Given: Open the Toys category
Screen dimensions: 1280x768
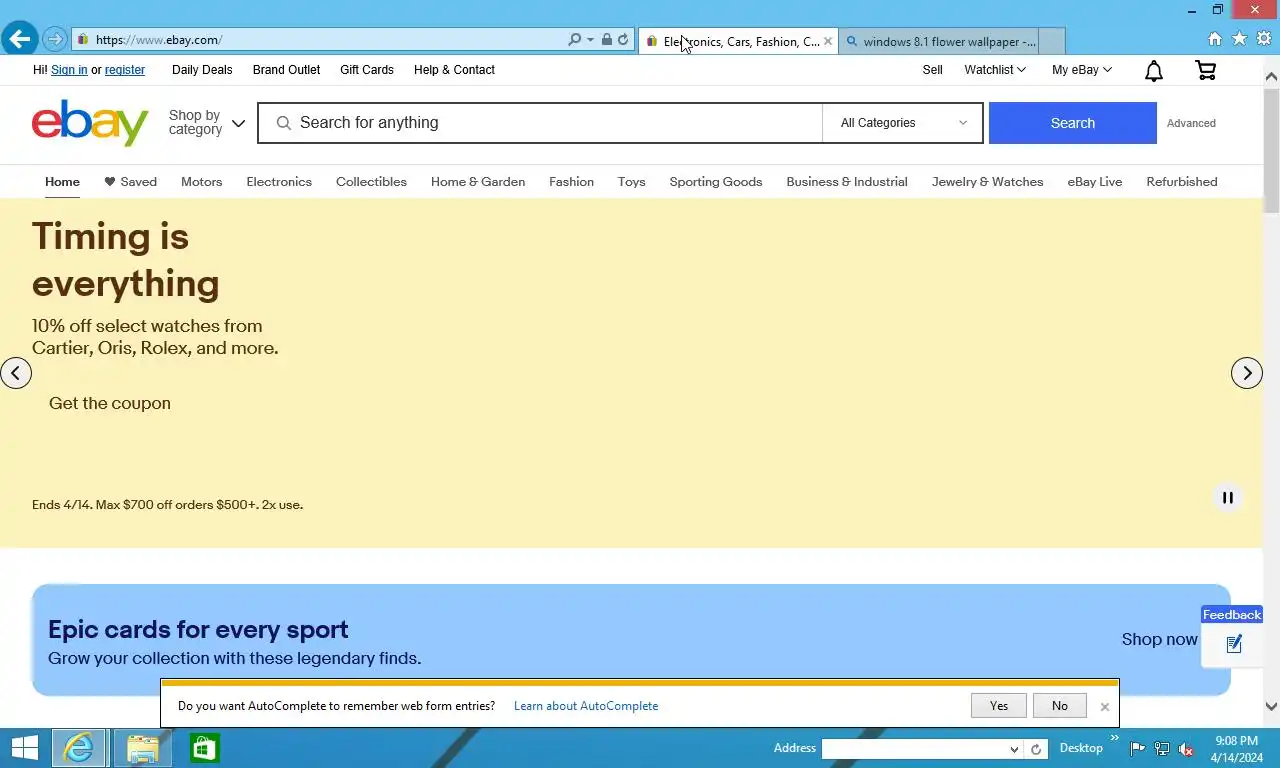Looking at the screenshot, I should 631,182.
